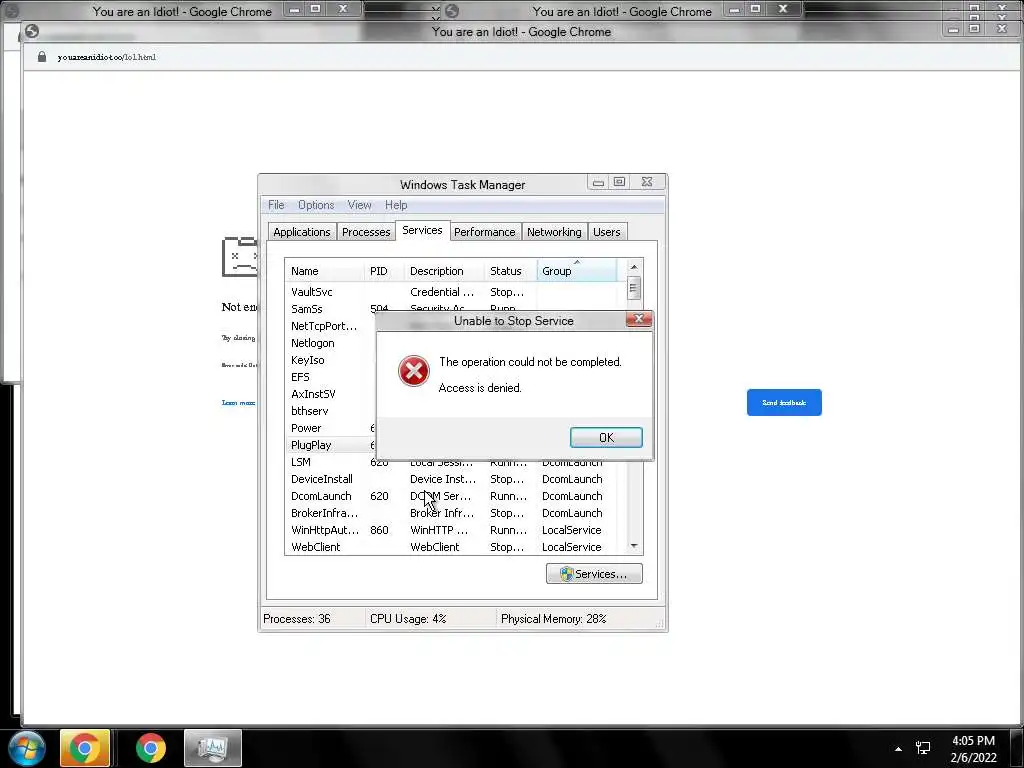Click the Task Manager taskbar icon

[213, 748]
